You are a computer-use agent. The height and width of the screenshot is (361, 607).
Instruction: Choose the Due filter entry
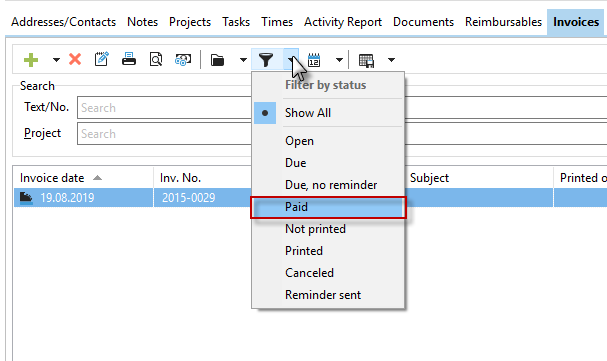pyautogui.click(x=328, y=163)
